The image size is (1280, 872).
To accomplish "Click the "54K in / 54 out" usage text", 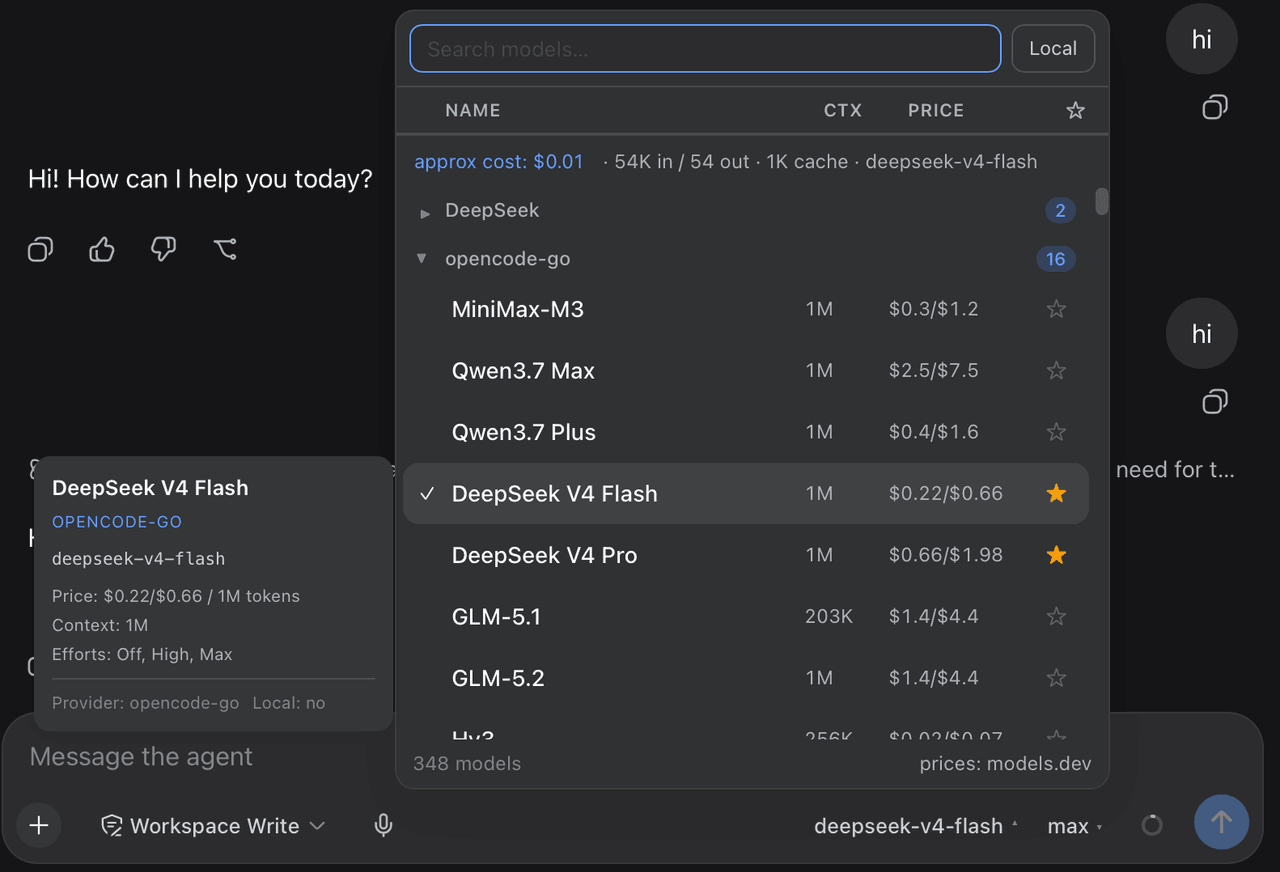I will click(682, 162).
